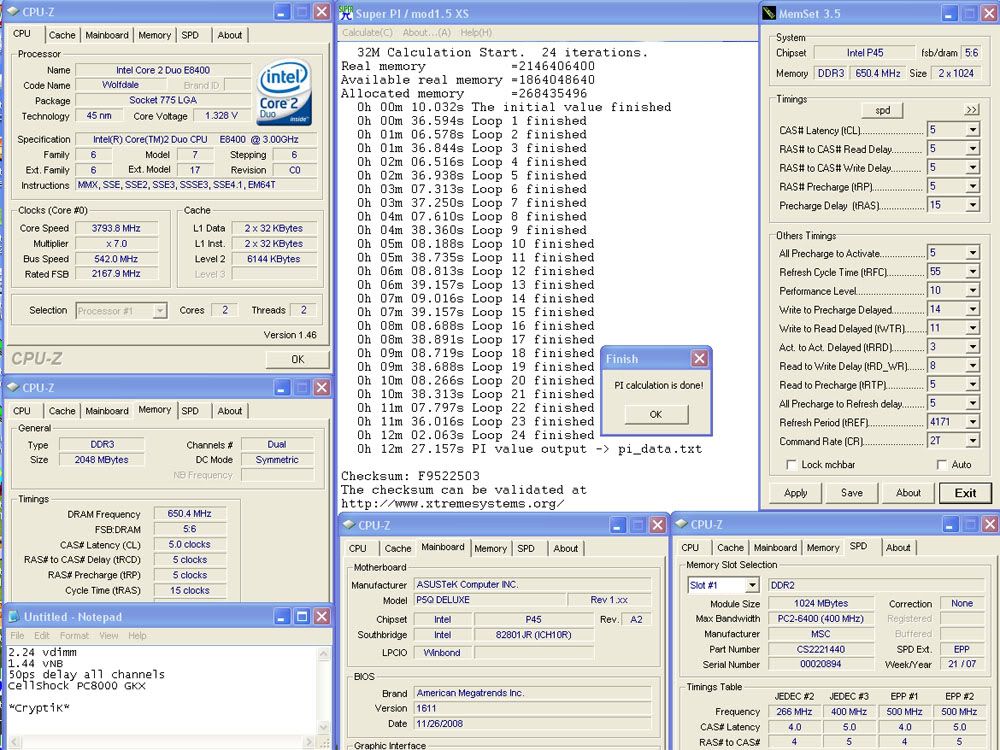The width and height of the screenshot is (1000, 750).
Task: Click the Super PI title bar icon
Action: (x=346, y=12)
